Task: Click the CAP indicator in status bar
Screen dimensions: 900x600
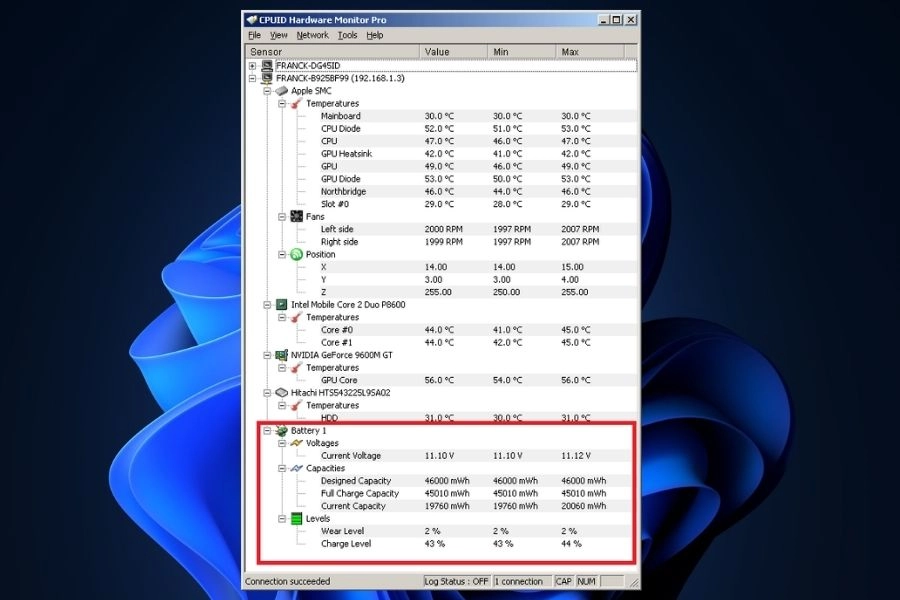Action: click(564, 582)
